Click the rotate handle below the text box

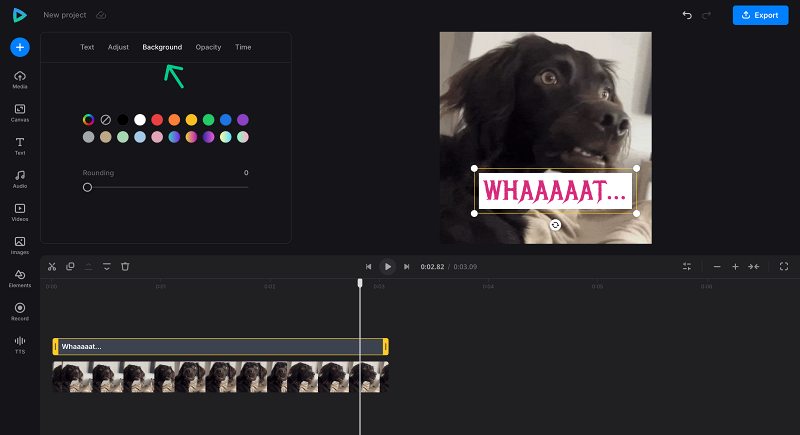point(556,225)
